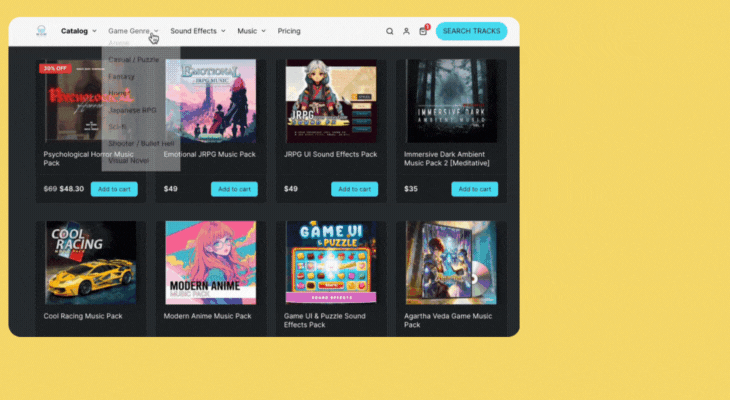Viewport: 730px width, 400px height.
Task: Expand the Catalog dropdown
Action: point(79,31)
